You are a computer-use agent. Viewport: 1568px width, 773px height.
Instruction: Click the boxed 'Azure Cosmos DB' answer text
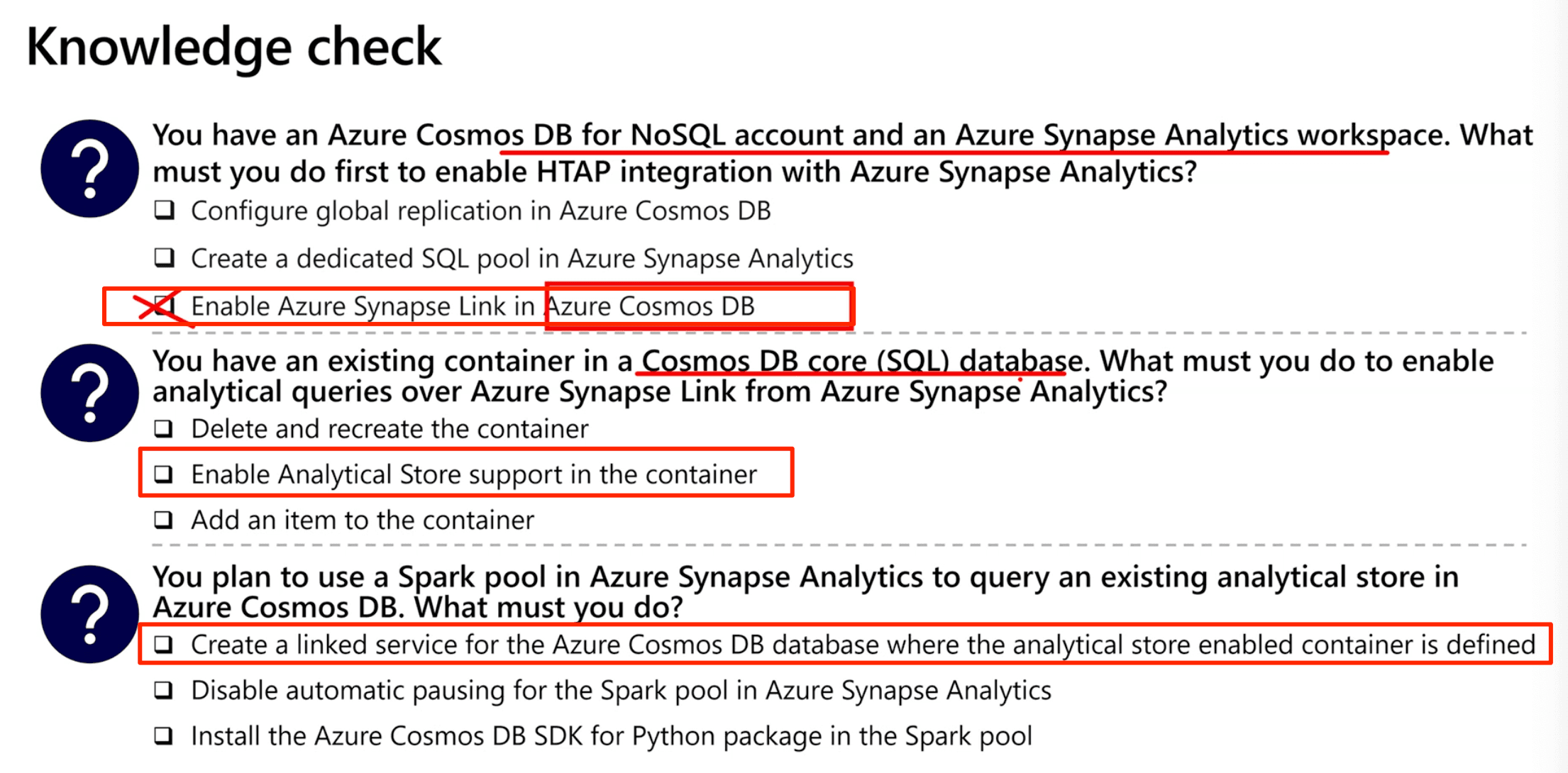pos(650,306)
